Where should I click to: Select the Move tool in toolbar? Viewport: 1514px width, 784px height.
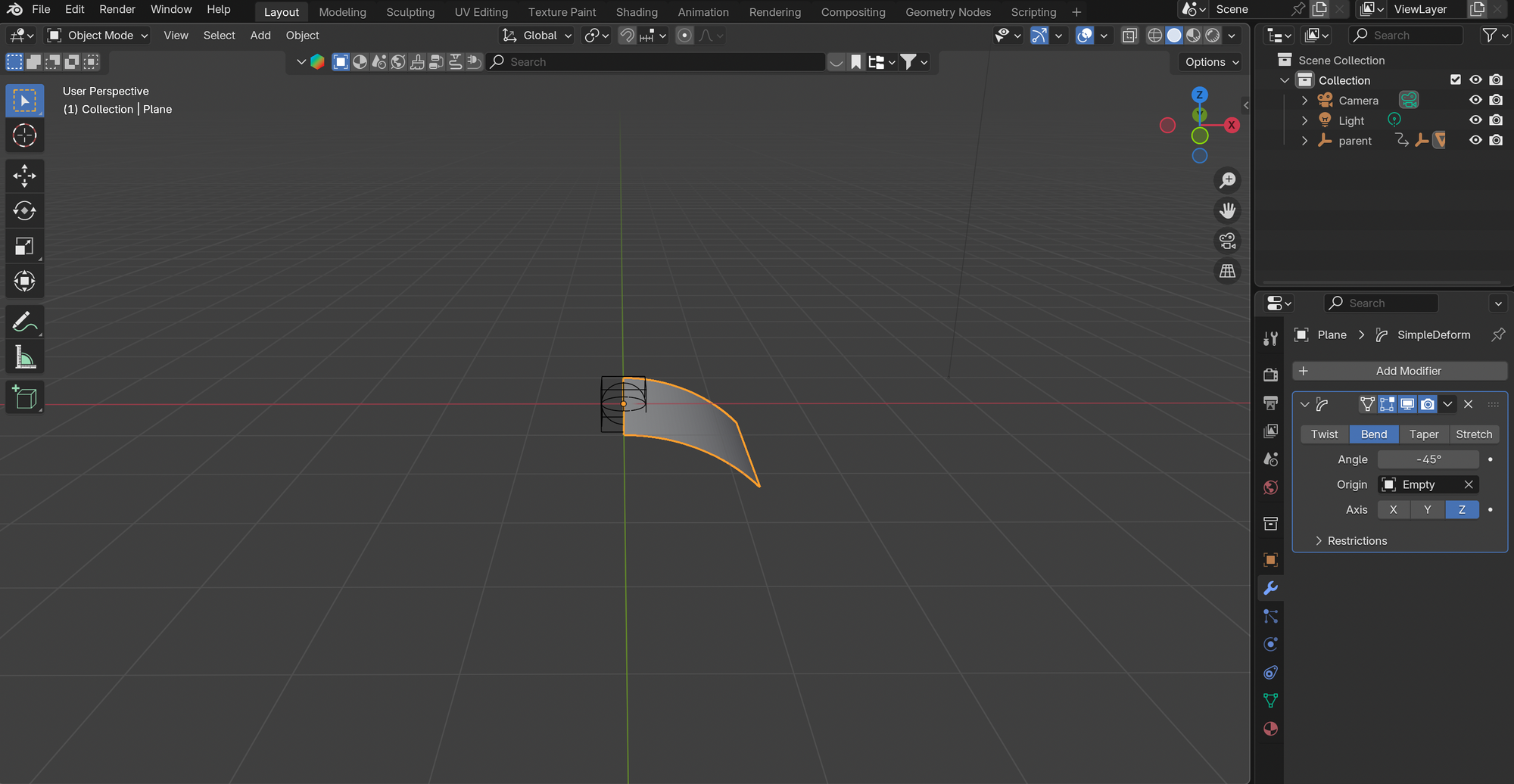point(24,176)
